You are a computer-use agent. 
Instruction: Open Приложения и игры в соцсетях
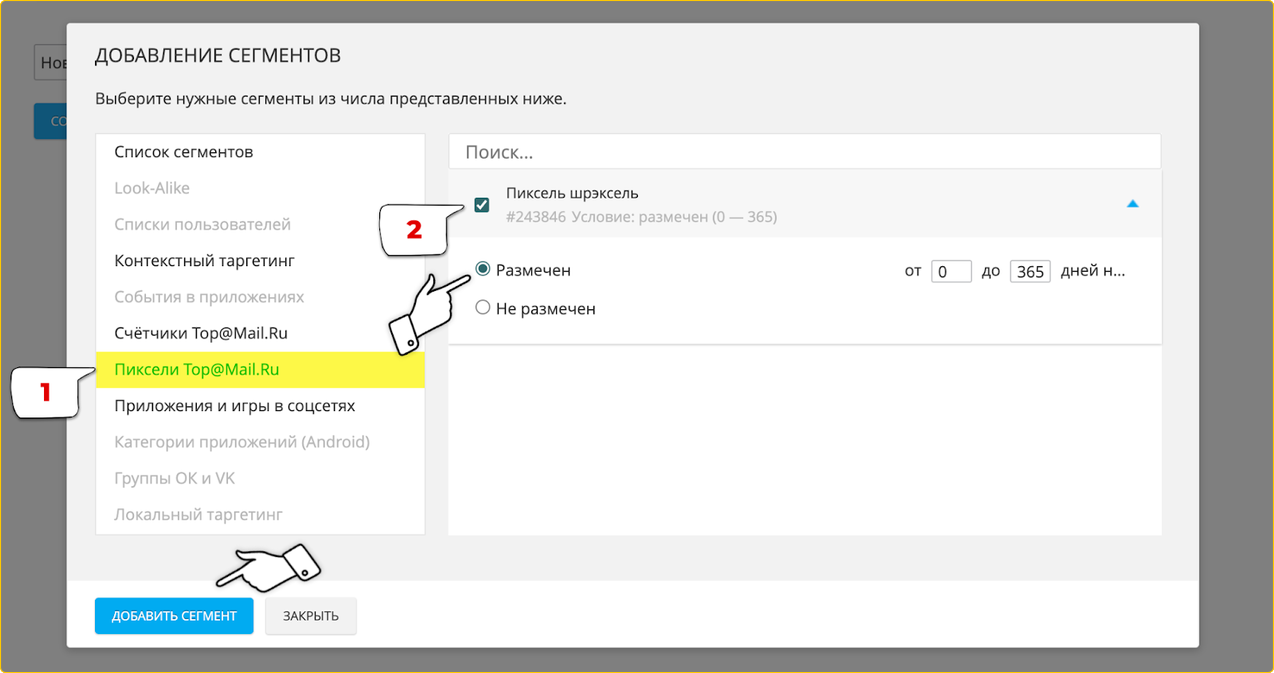(x=235, y=406)
